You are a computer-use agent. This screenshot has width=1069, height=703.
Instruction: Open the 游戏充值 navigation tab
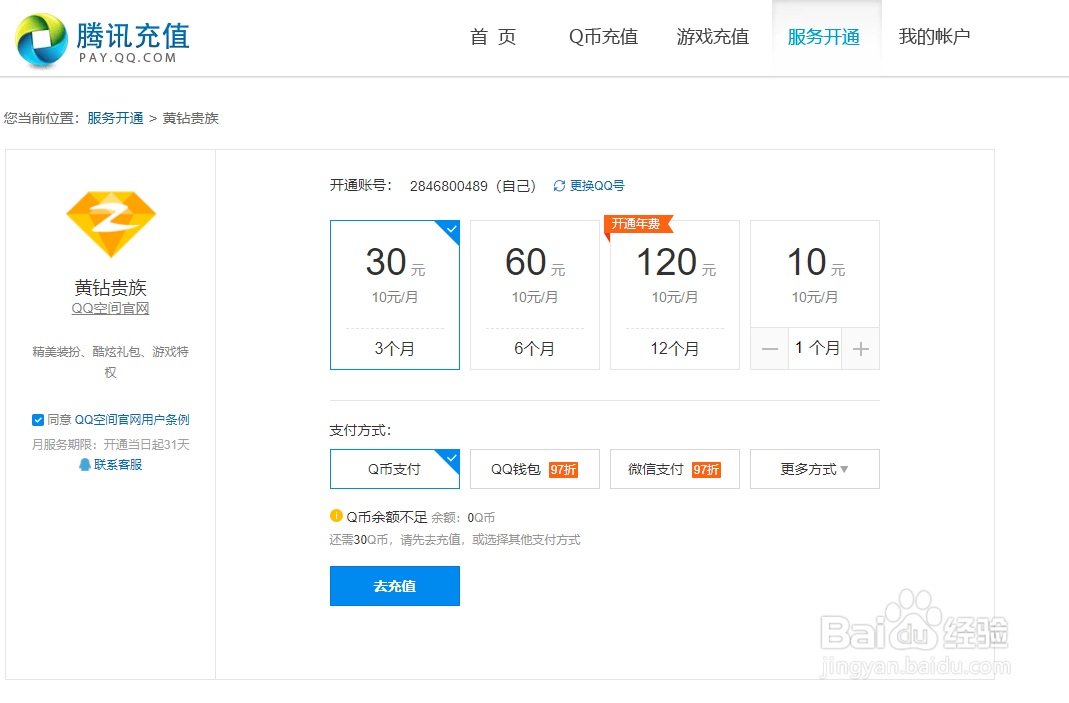pyautogui.click(x=712, y=37)
